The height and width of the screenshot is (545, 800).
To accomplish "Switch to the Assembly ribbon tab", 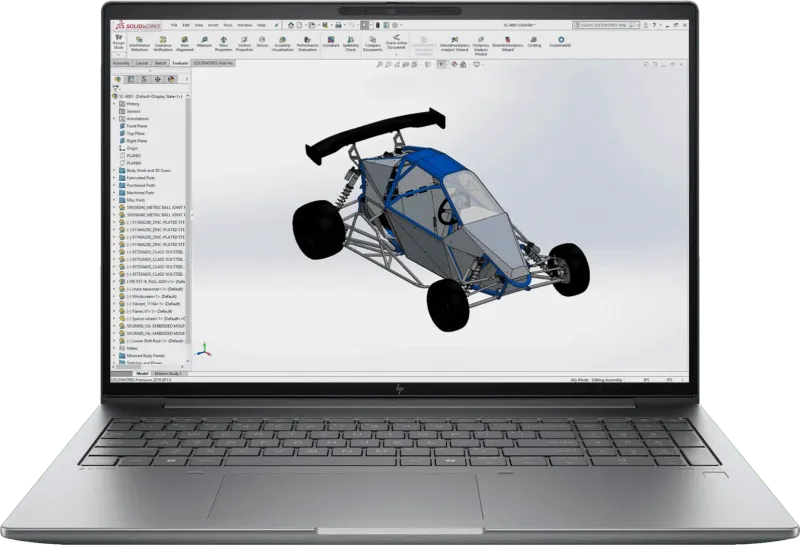I will click(x=121, y=63).
